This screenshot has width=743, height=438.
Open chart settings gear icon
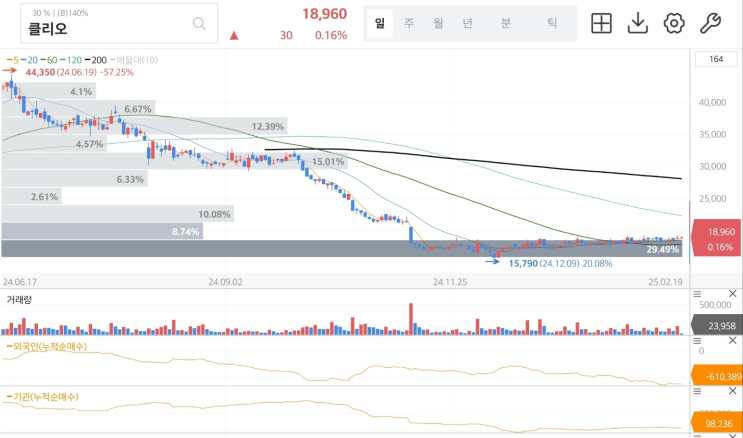coord(674,23)
